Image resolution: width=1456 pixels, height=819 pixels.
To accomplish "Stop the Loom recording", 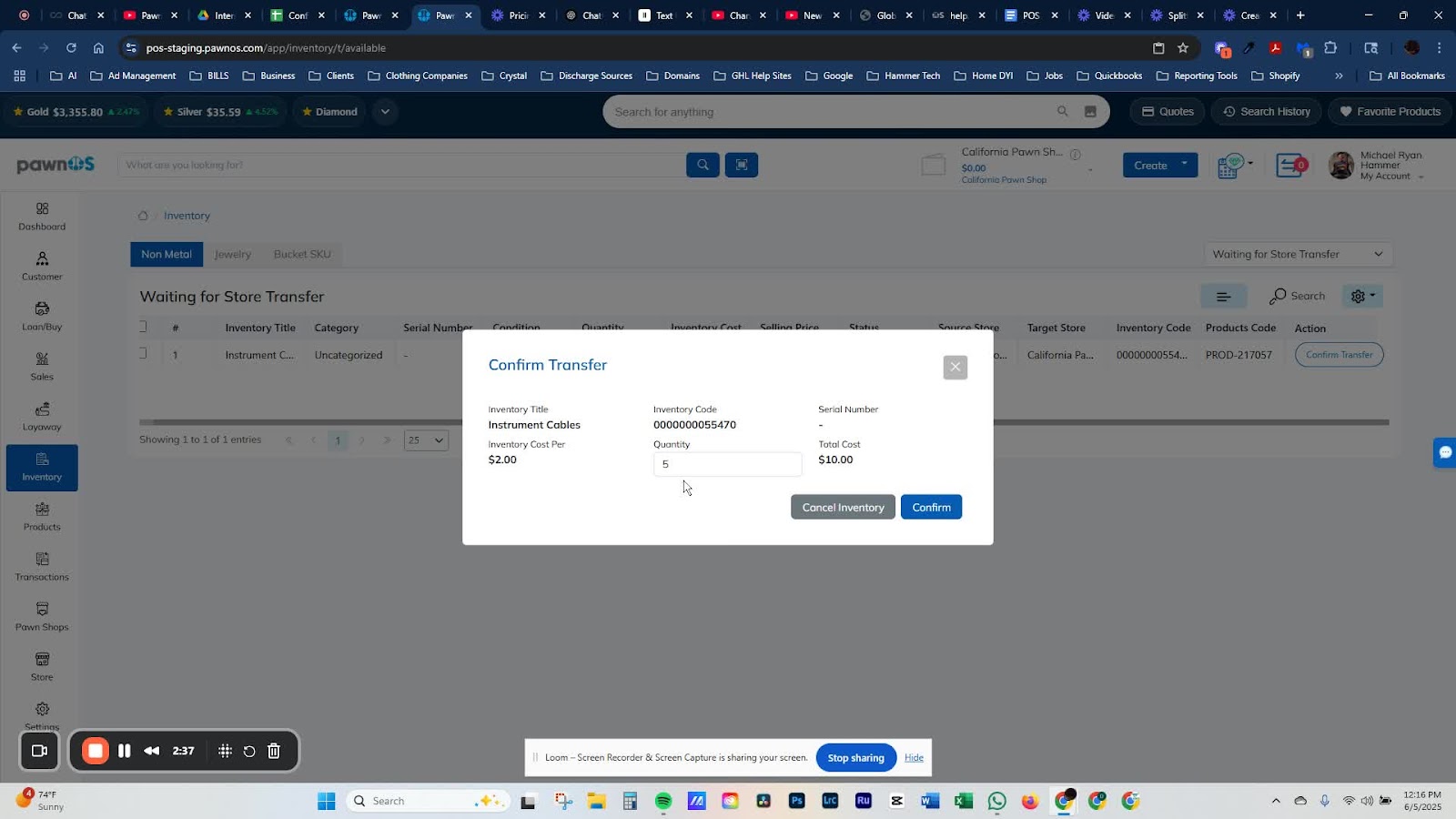I will coord(95,751).
